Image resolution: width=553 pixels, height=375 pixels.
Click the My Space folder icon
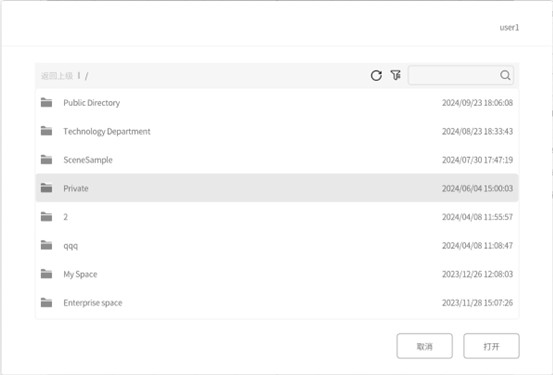(46, 274)
